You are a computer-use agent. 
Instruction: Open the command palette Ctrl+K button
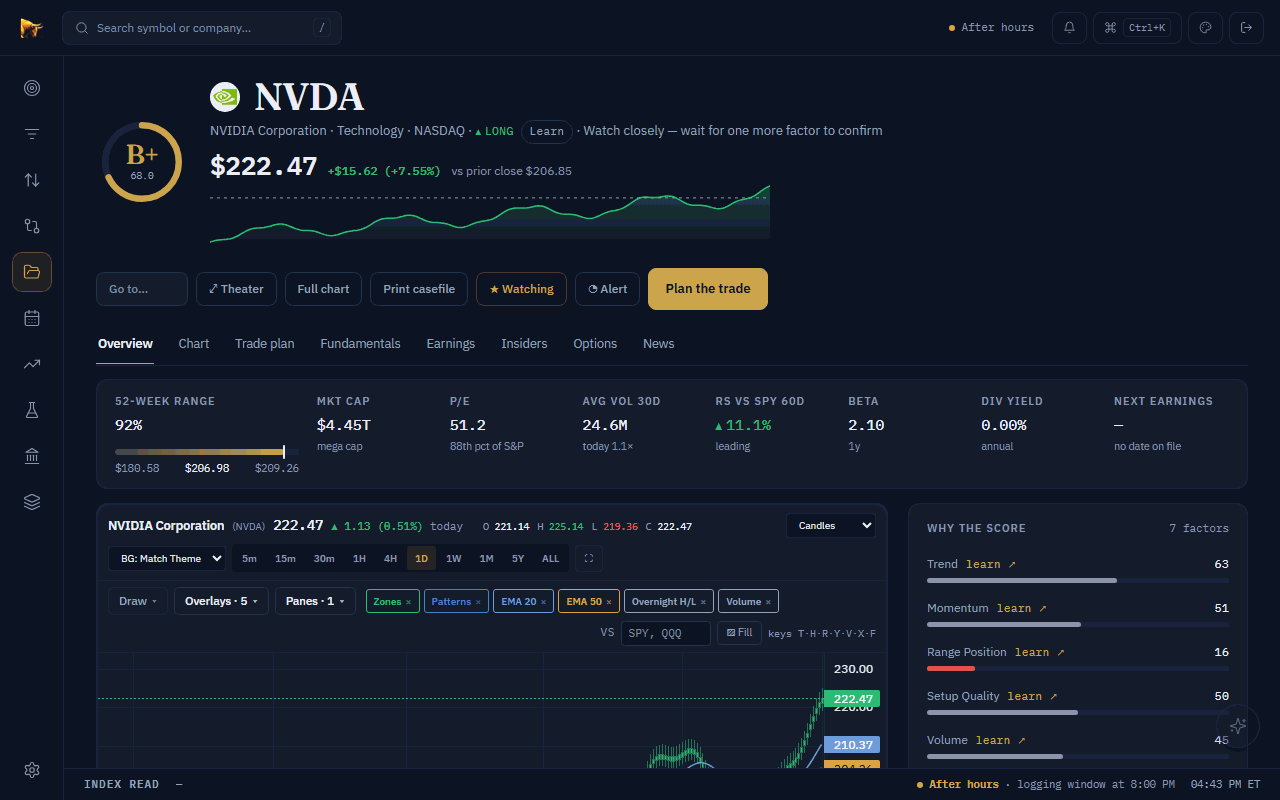point(1137,28)
